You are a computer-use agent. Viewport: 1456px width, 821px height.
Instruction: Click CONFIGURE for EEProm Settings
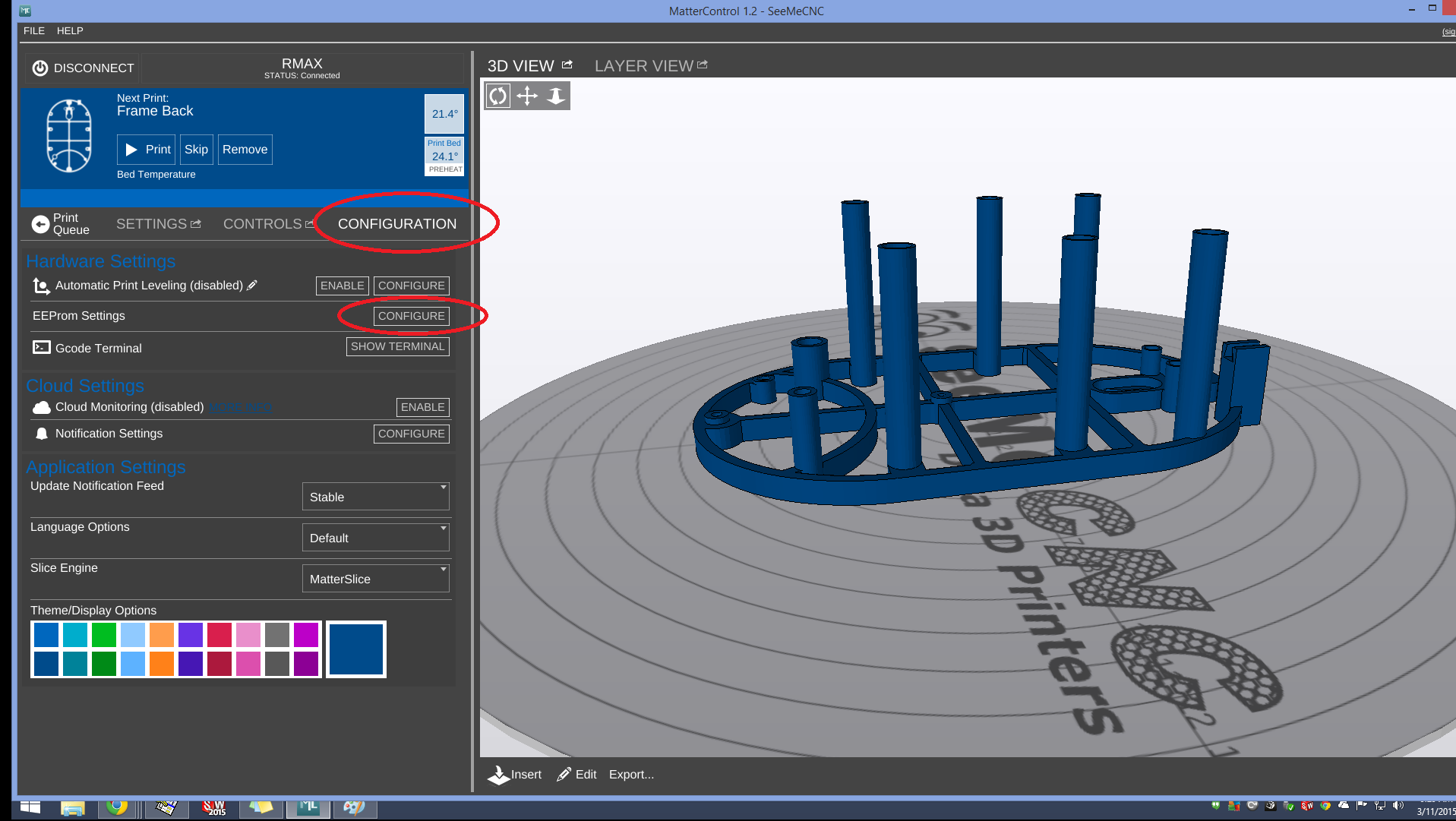click(411, 316)
